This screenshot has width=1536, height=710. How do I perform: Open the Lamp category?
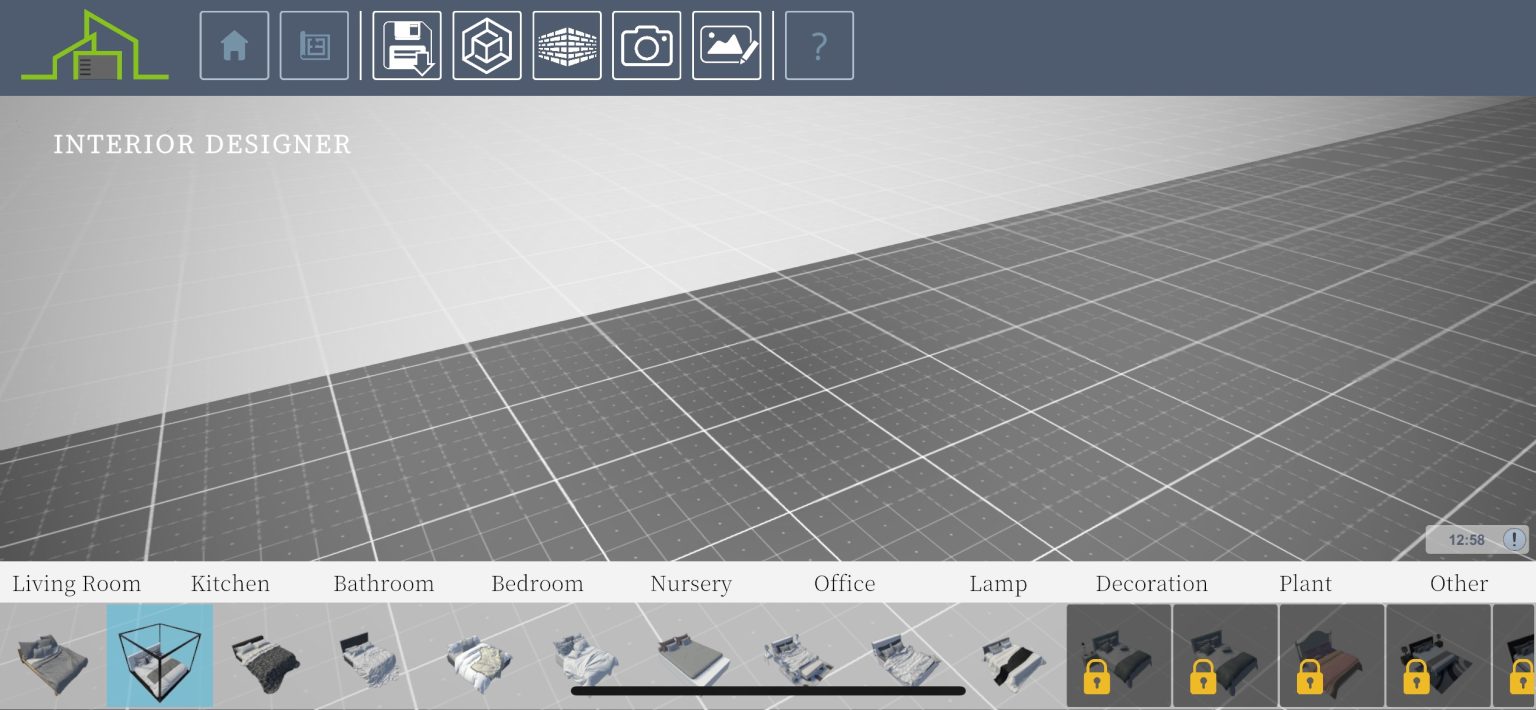coord(998,583)
